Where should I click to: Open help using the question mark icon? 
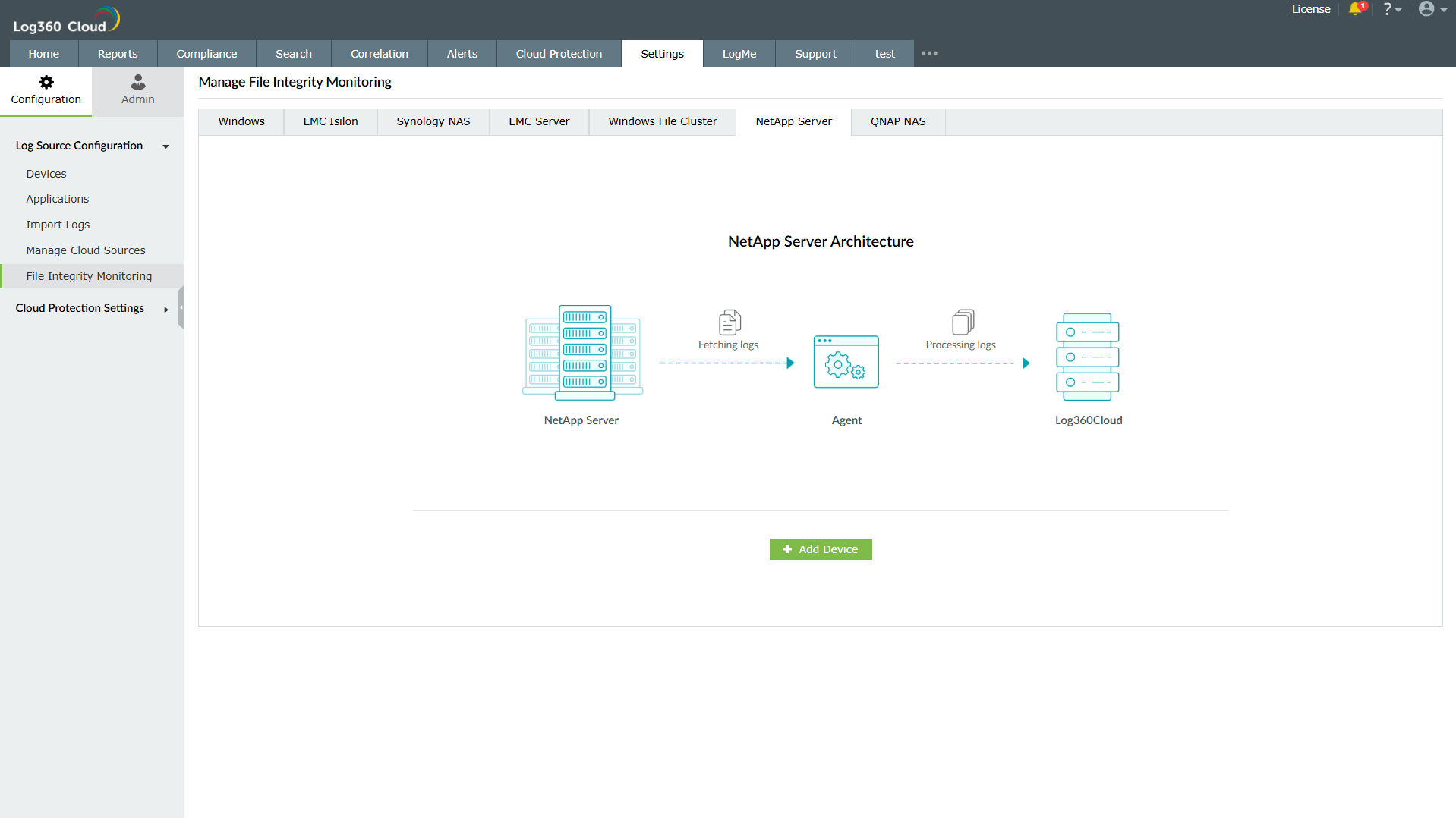(1388, 9)
